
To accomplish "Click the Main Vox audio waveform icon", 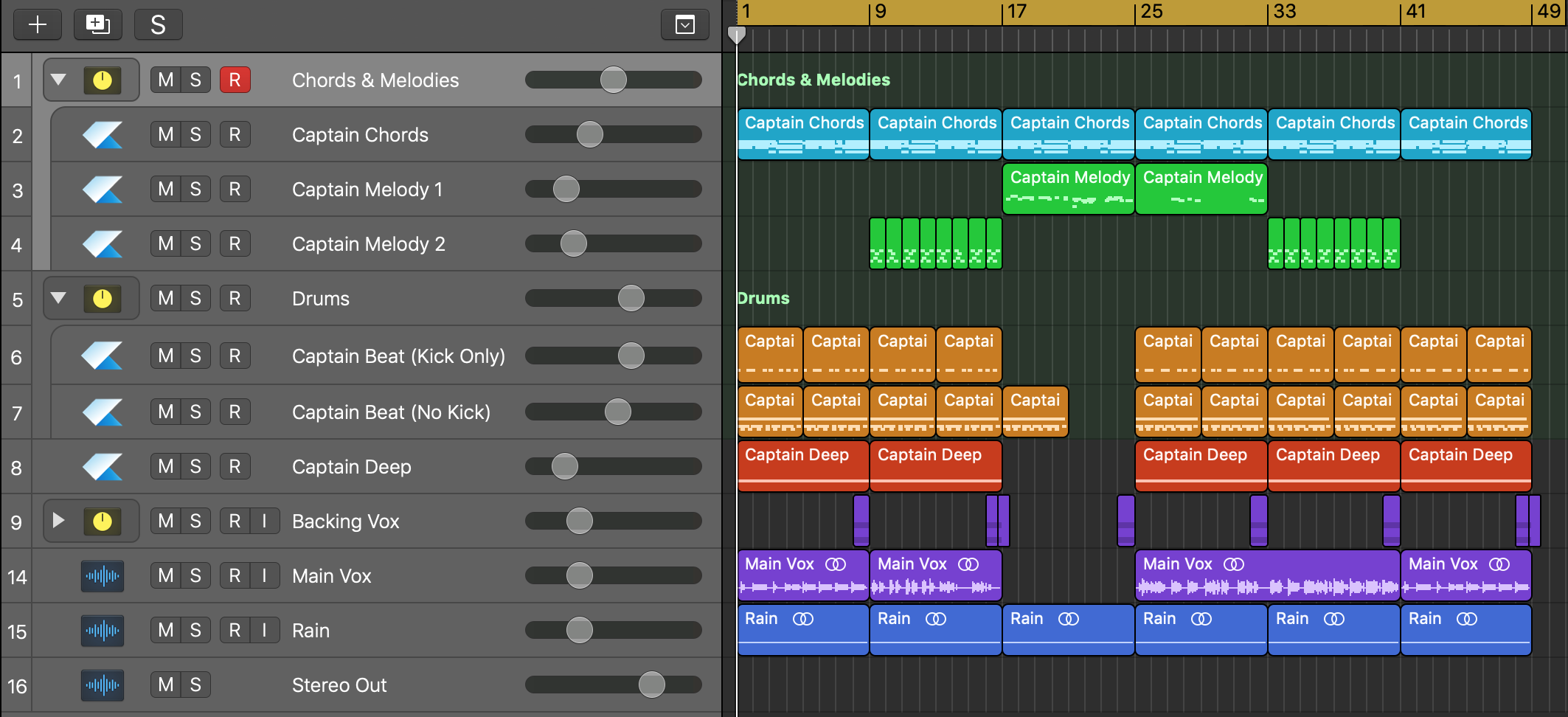I will (x=103, y=575).
